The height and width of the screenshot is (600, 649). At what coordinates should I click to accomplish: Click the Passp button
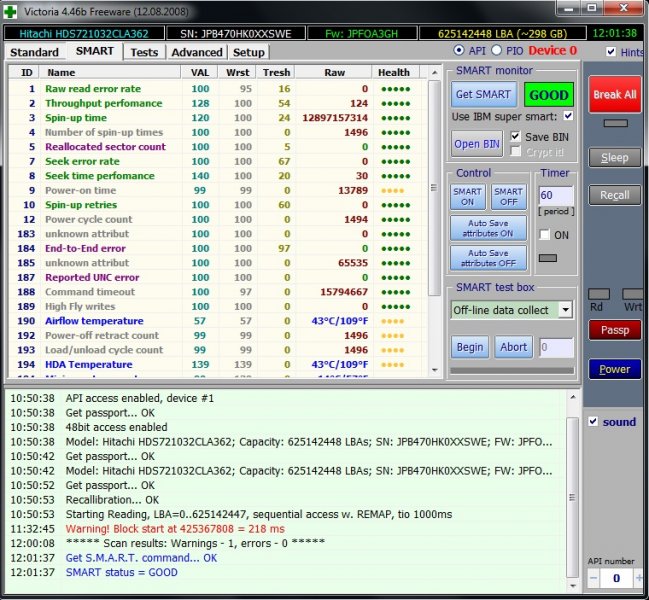pyautogui.click(x=614, y=329)
